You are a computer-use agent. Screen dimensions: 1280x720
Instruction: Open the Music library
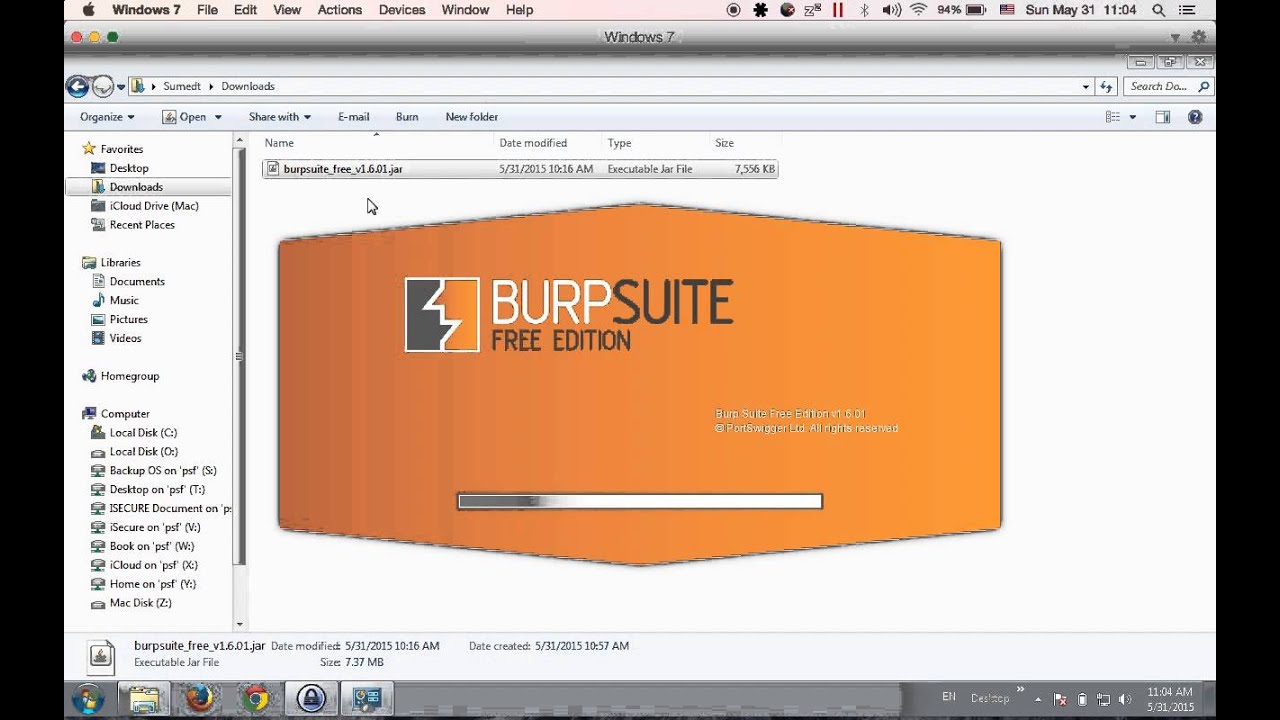(x=124, y=300)
